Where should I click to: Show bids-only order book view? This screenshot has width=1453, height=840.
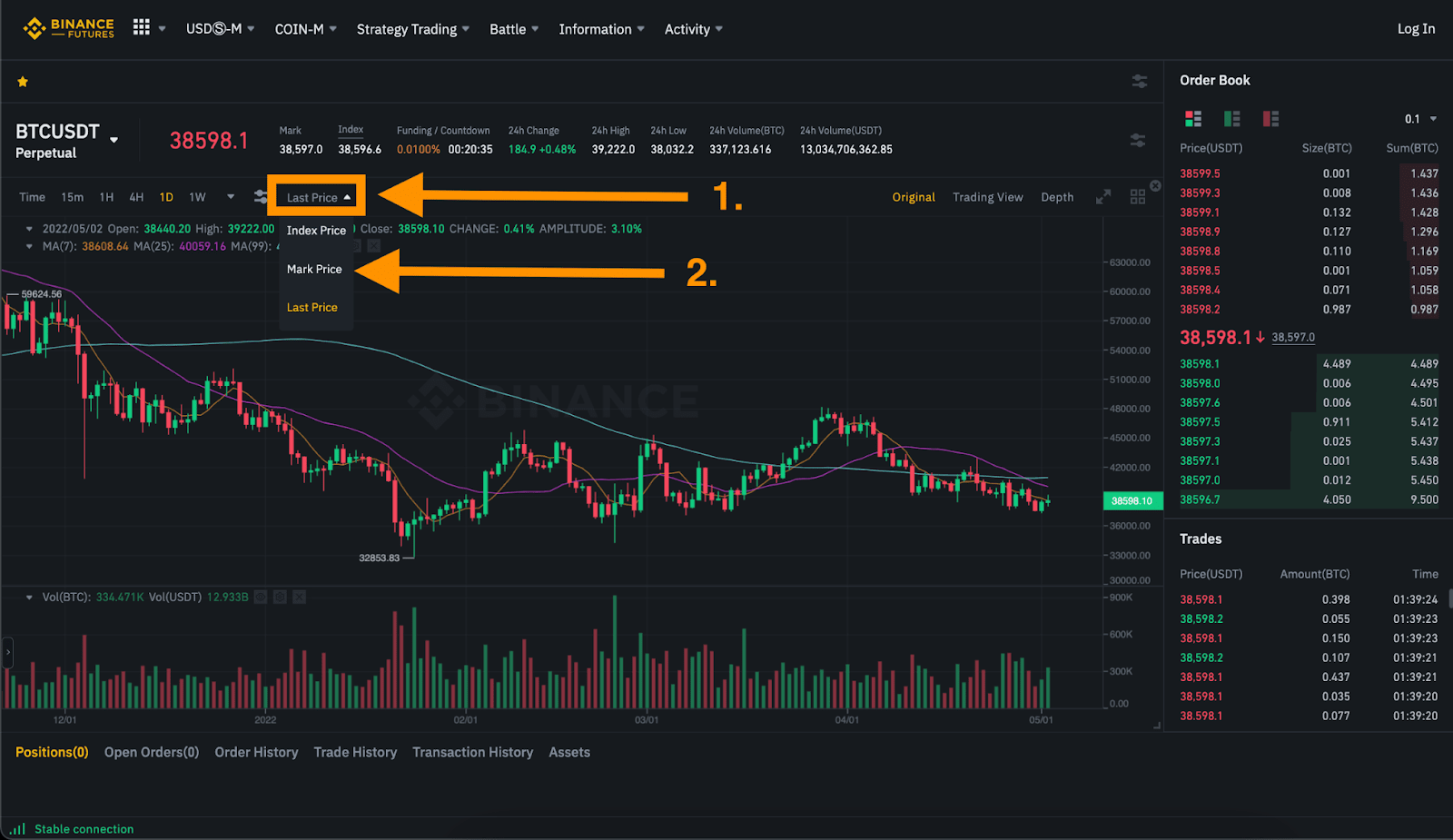click(1232, 118)
